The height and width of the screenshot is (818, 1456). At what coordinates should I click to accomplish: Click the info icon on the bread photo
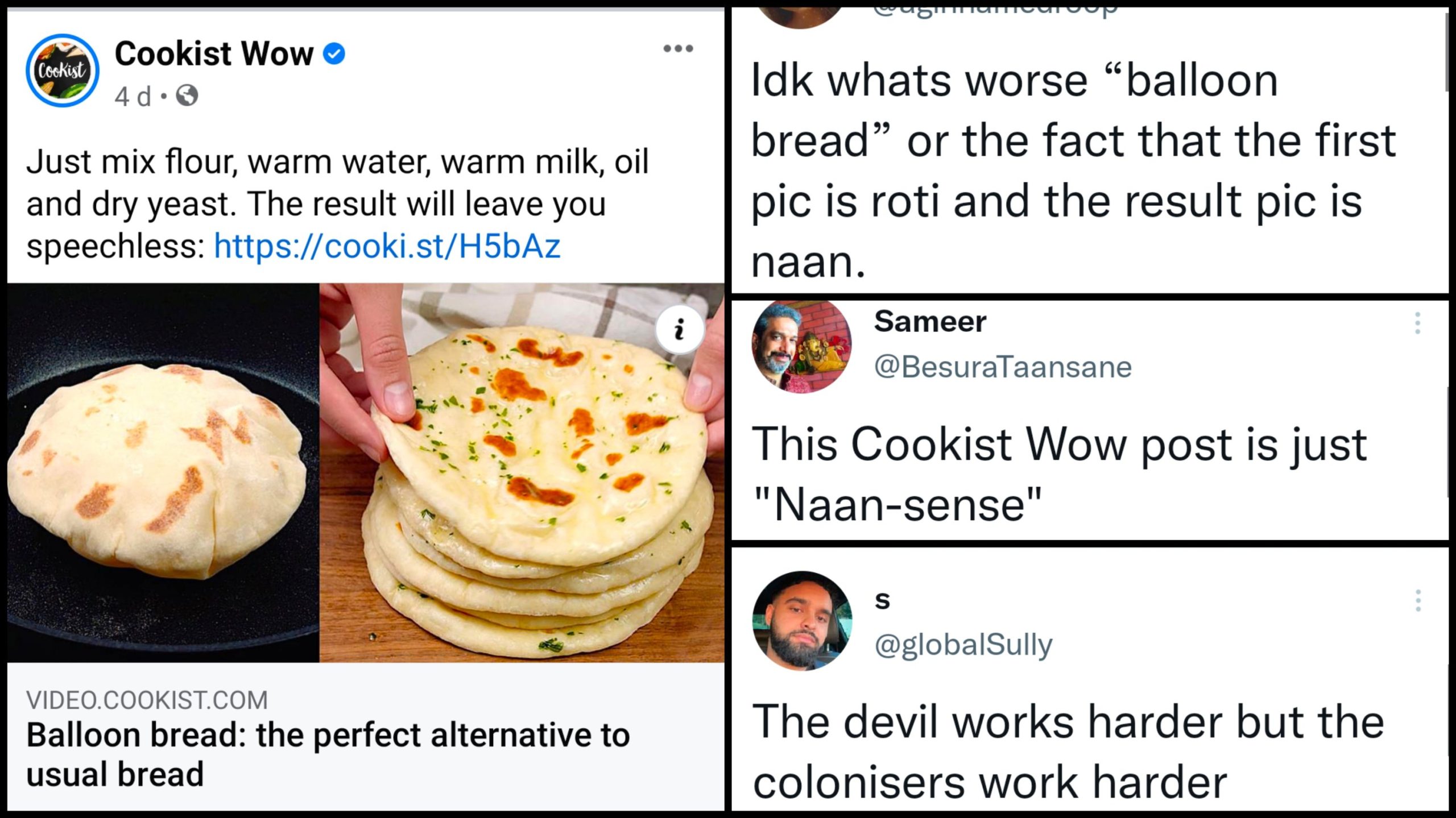coord(679,329)
